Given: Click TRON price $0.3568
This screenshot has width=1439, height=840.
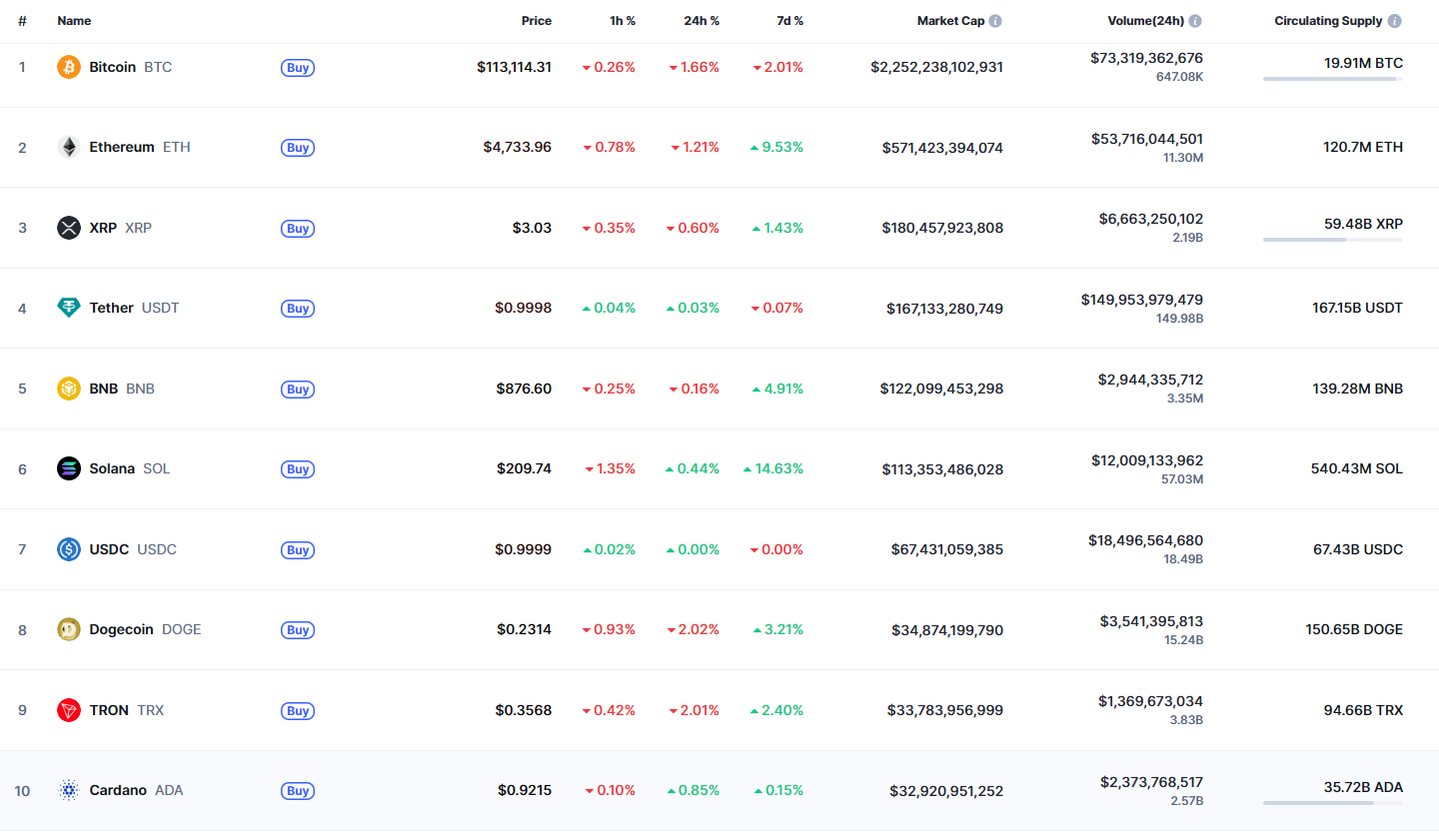Looking at the screenshot, I should click(524, 710).
